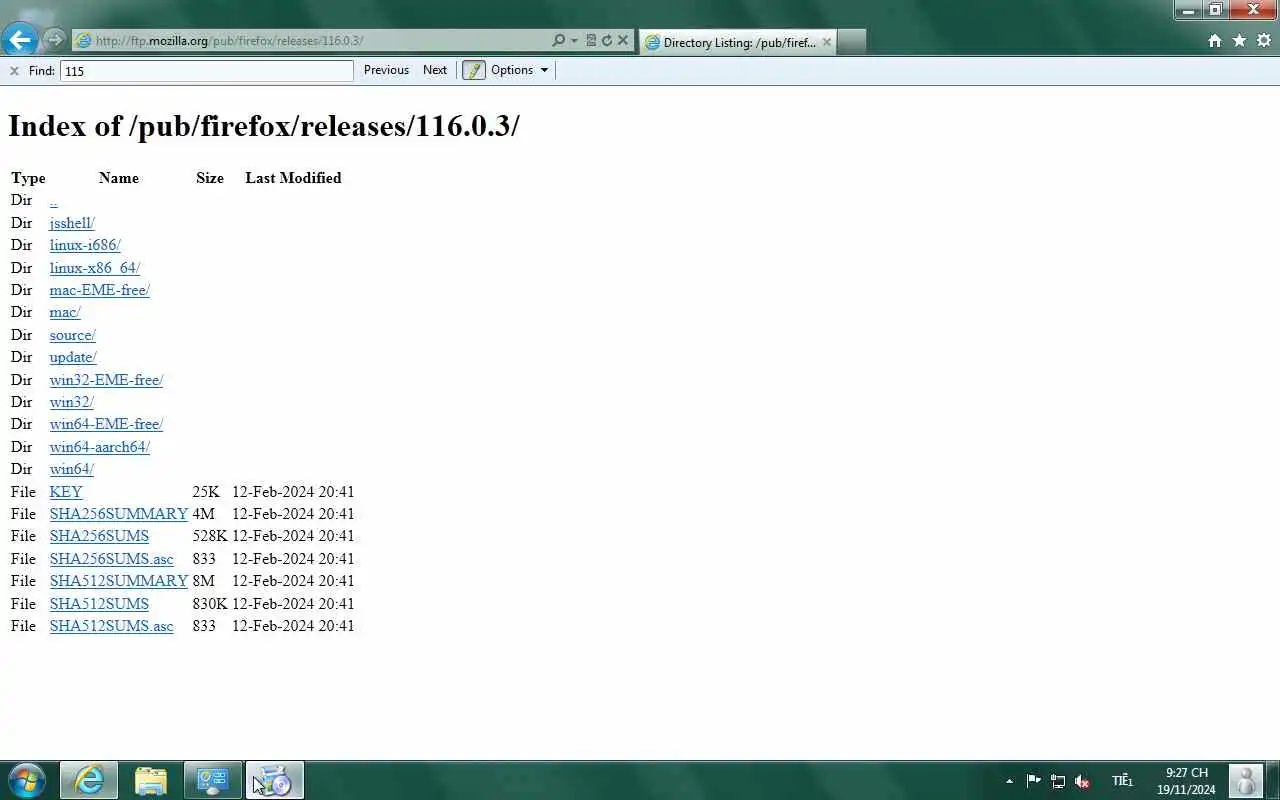Screen dimensions: 1280x800
Task: Open the win64/ directory link
Action: pyautogui.click(x=72, y=469)
